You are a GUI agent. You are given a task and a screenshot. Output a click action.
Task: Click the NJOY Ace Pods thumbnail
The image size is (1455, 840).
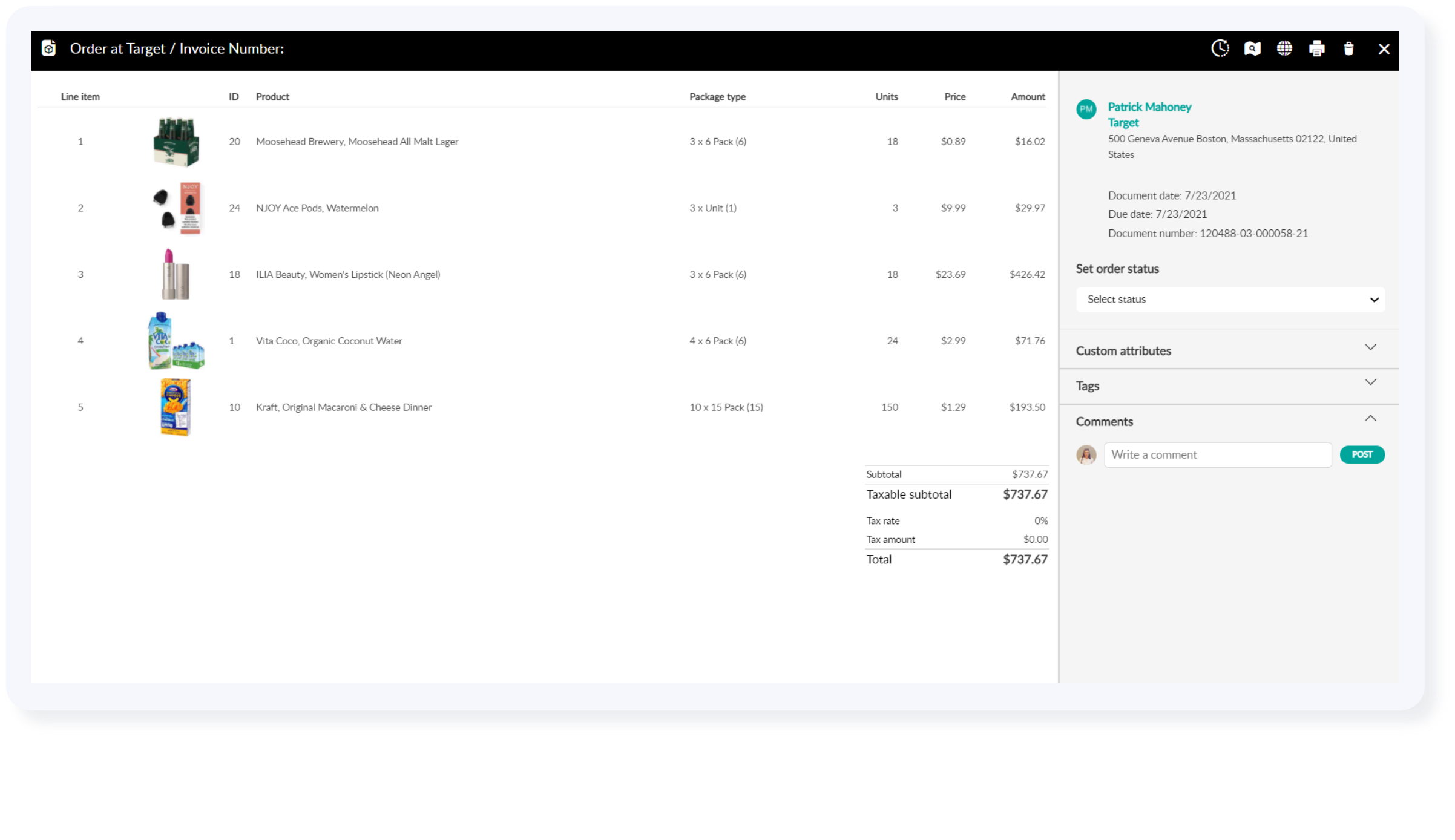(x=177, y=208)
